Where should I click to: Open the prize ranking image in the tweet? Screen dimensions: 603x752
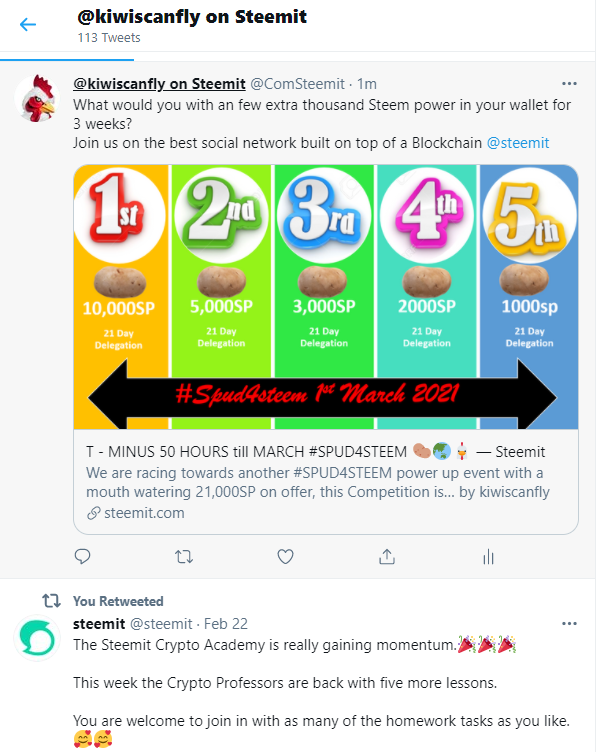[326, 297]
